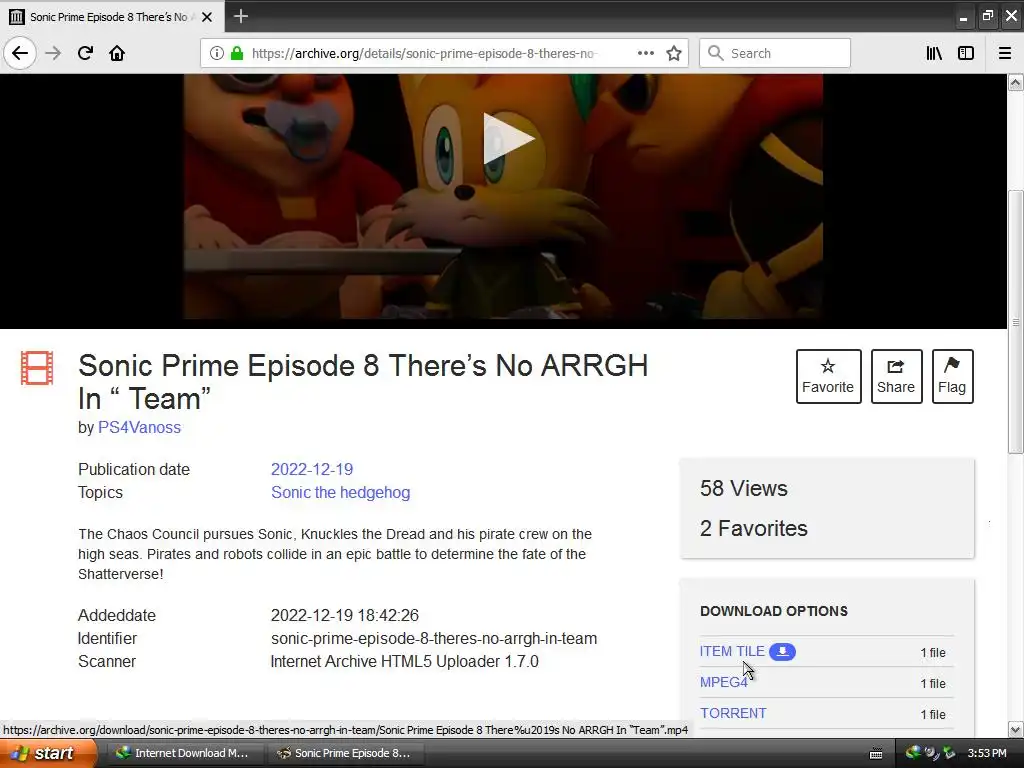Switch to Internet Download Manager taskbar window

(183, 753)
